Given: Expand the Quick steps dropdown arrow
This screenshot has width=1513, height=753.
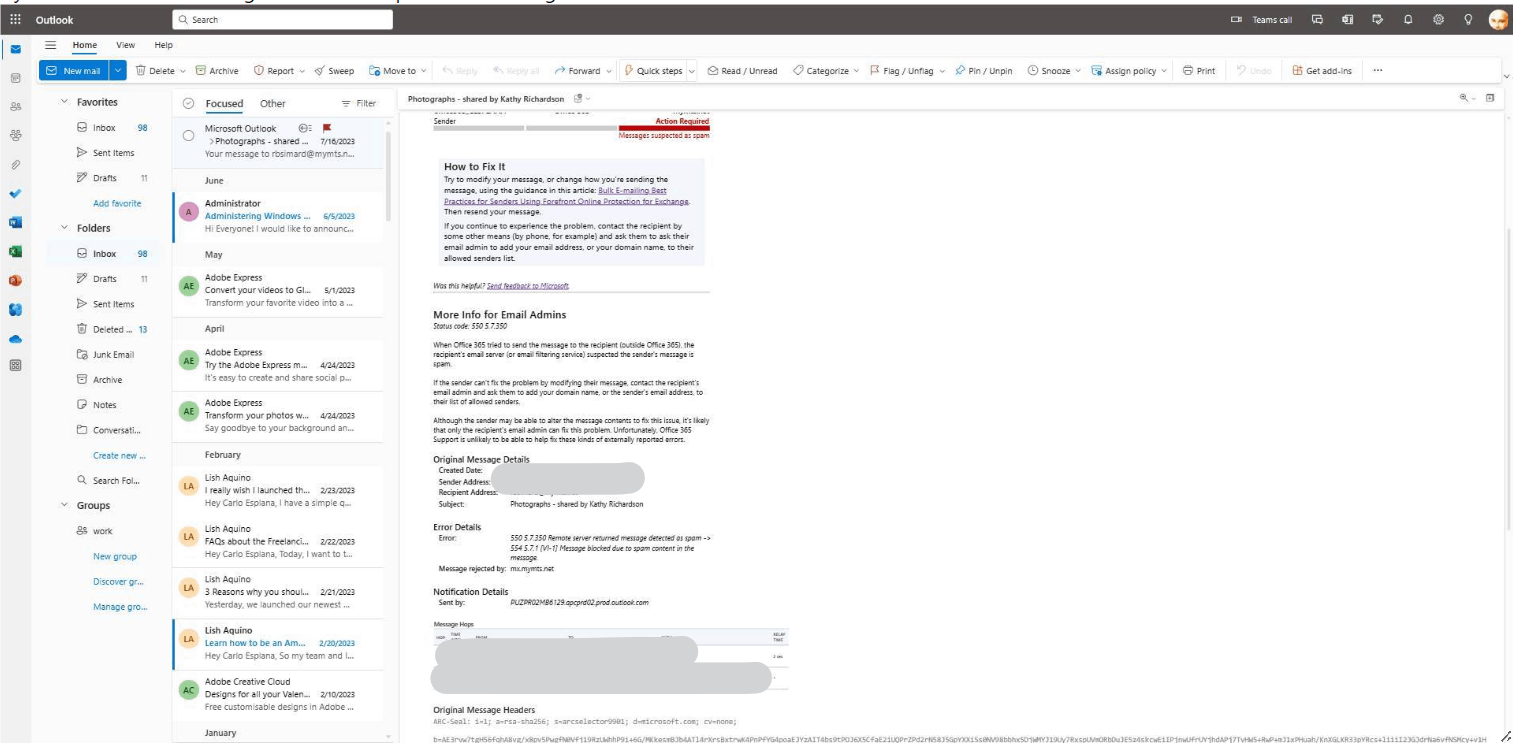Looking at the screenshot, I should [692, 71].
